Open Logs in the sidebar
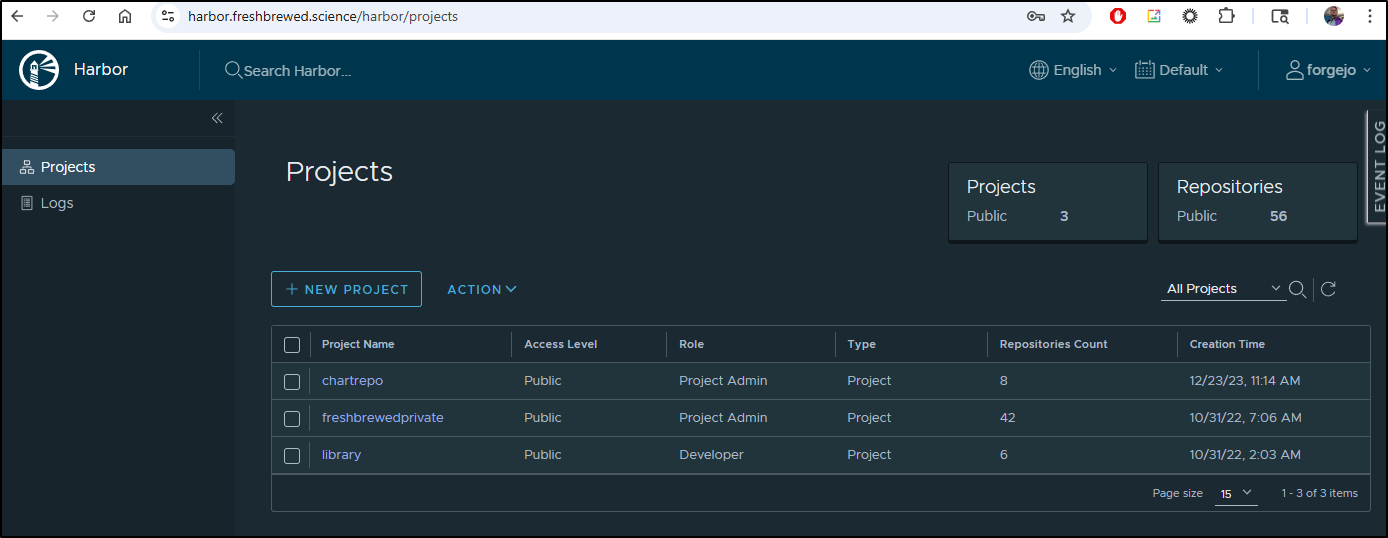1388x538 pixels. (57, 203)
